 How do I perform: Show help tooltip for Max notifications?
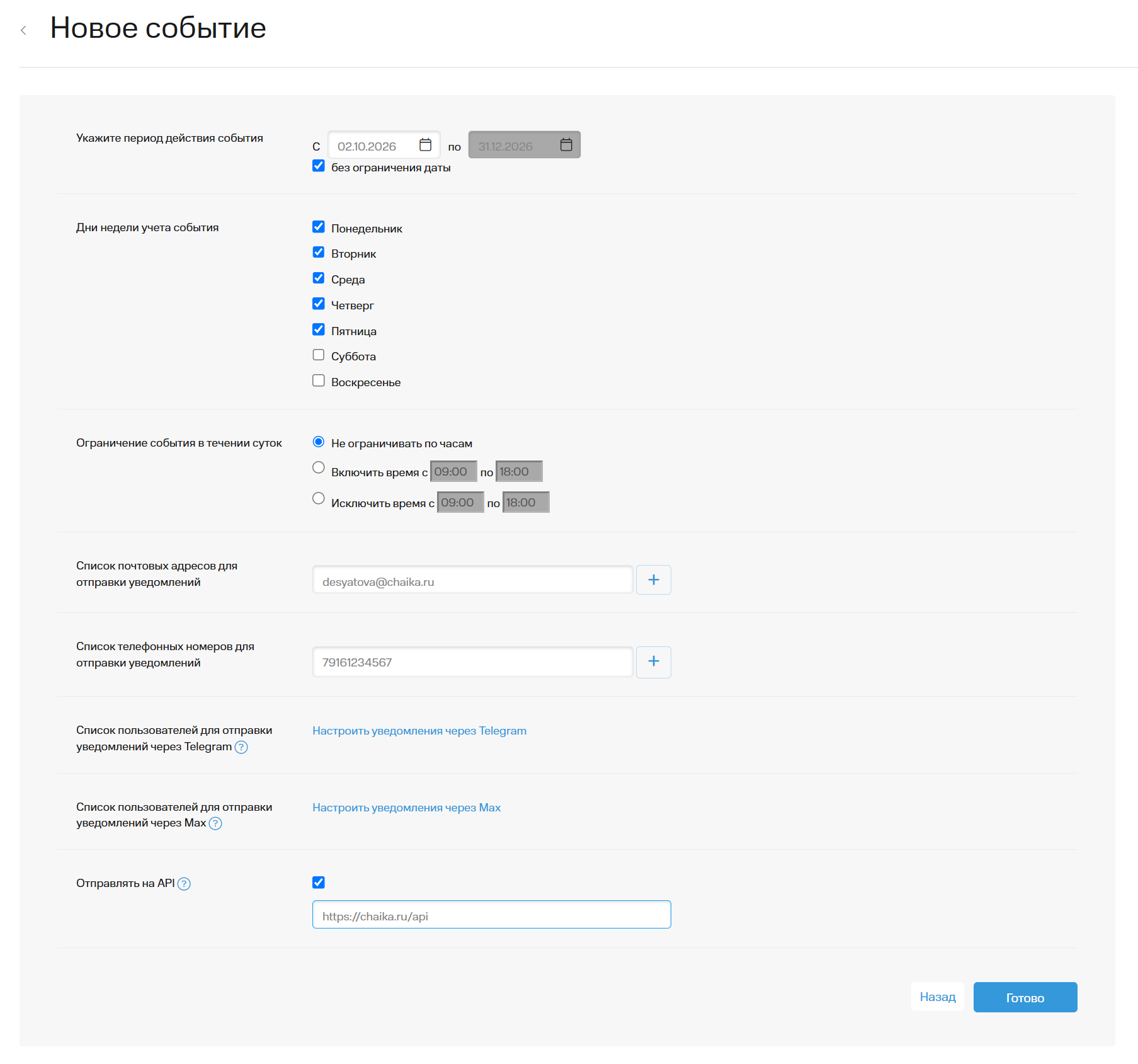tap(215, 823)
